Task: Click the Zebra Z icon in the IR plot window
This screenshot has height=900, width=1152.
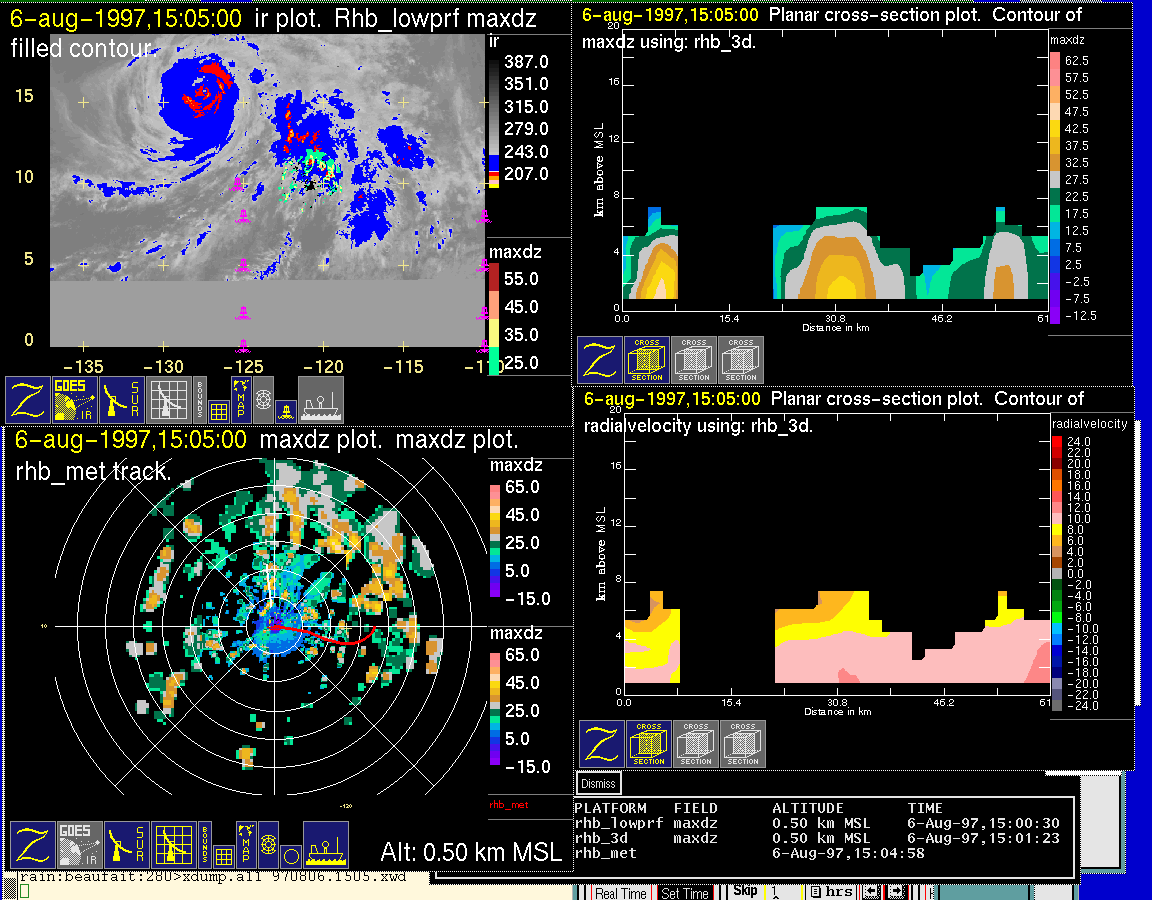Action: [x=28, y=399]
